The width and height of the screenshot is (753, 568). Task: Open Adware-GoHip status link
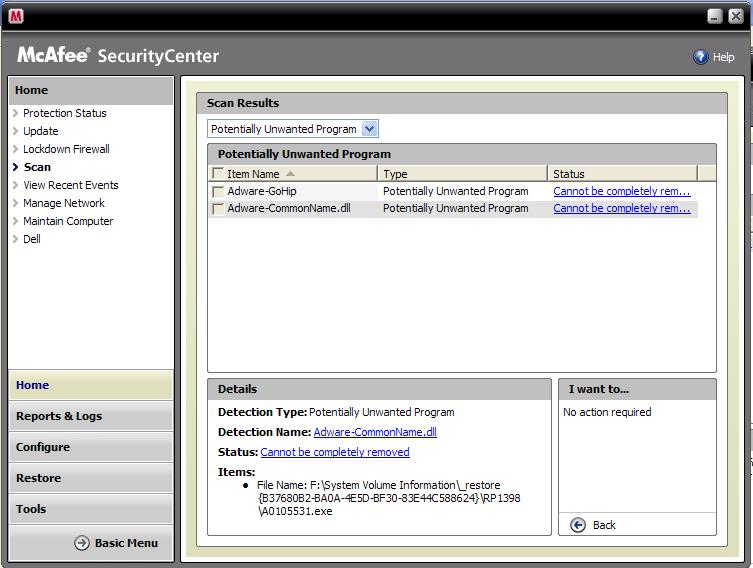[622, 191]
